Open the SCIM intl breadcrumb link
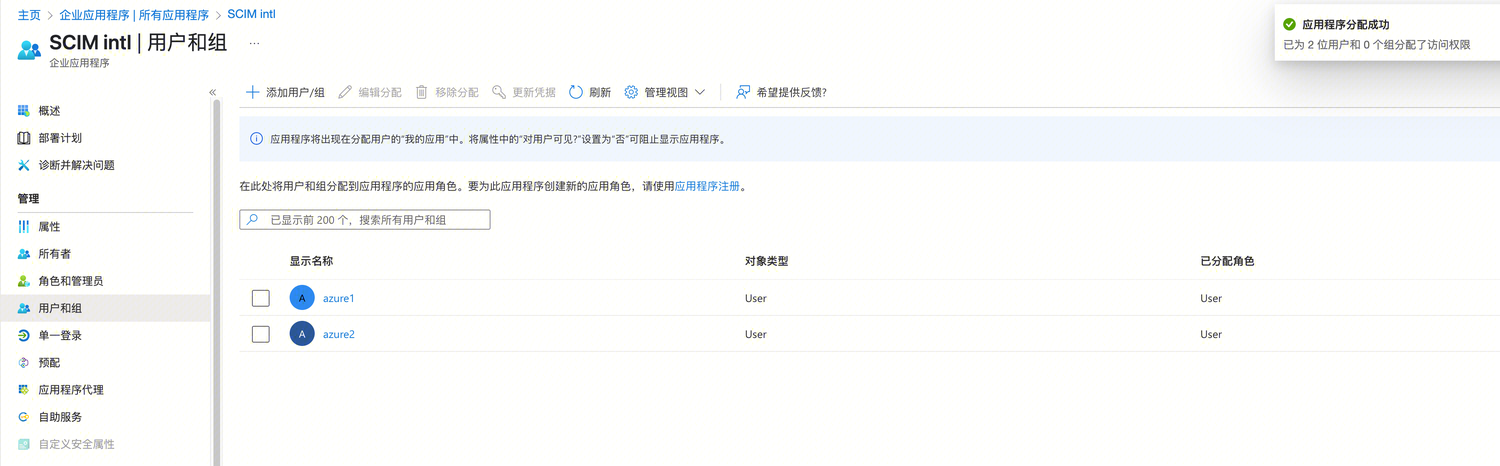1500x466 pixels. [251, 15]
